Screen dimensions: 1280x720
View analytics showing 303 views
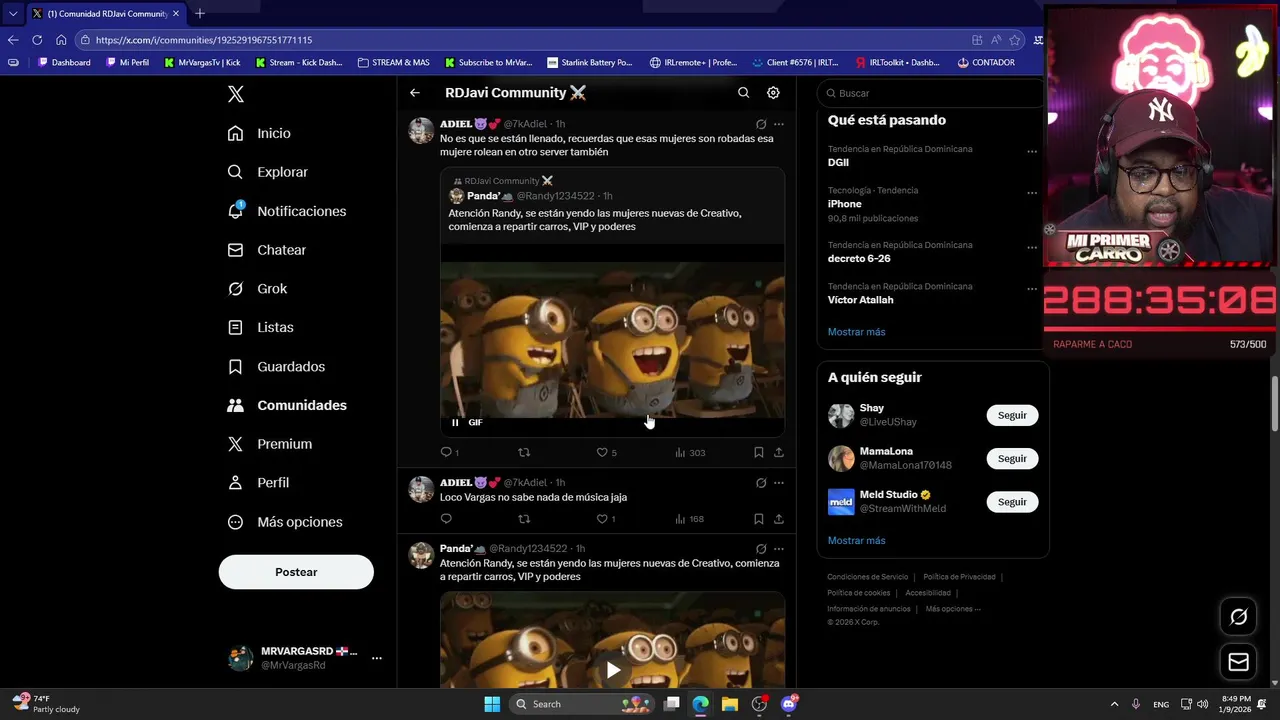click(x=690, y=452)
